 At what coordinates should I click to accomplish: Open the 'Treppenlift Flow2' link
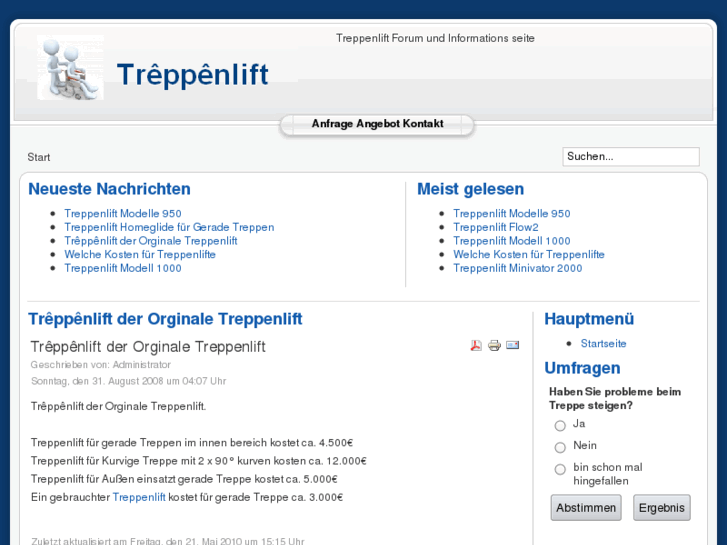(496, 227)
